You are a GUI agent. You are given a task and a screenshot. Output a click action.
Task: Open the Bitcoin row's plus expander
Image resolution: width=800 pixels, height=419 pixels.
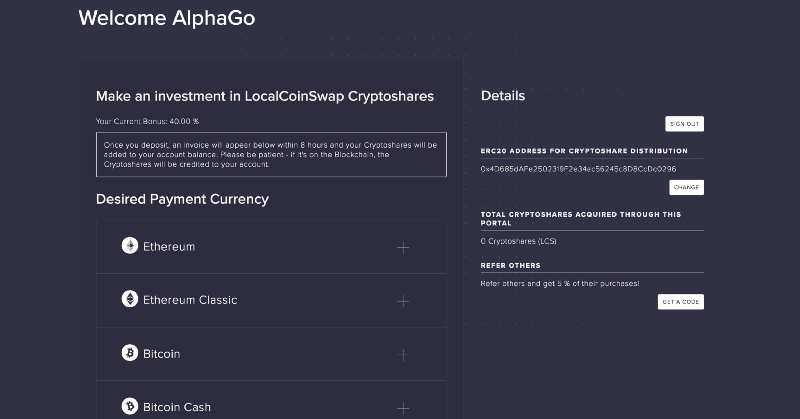coord(403,354)
